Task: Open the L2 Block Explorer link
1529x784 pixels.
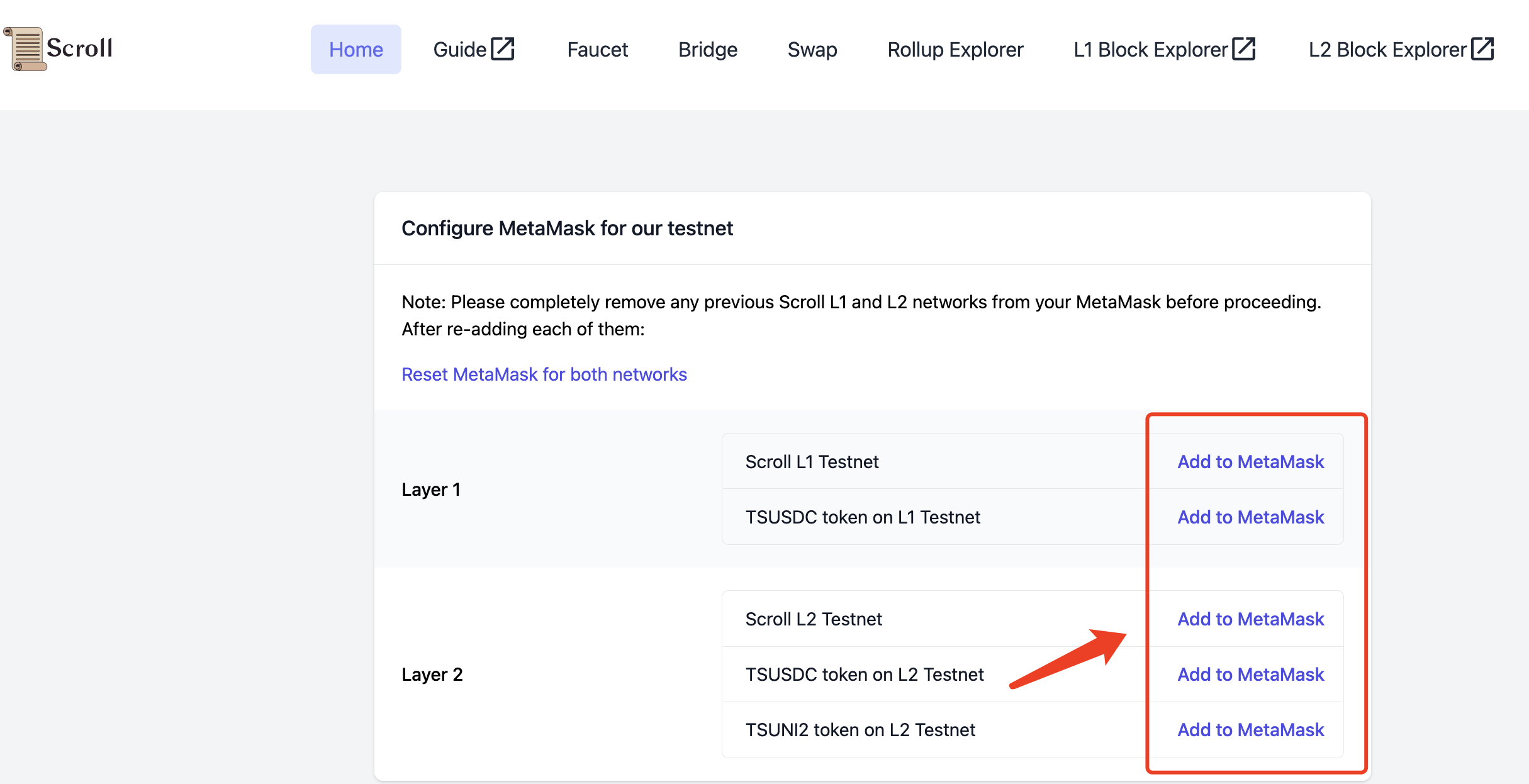Action: point(1401,49)
